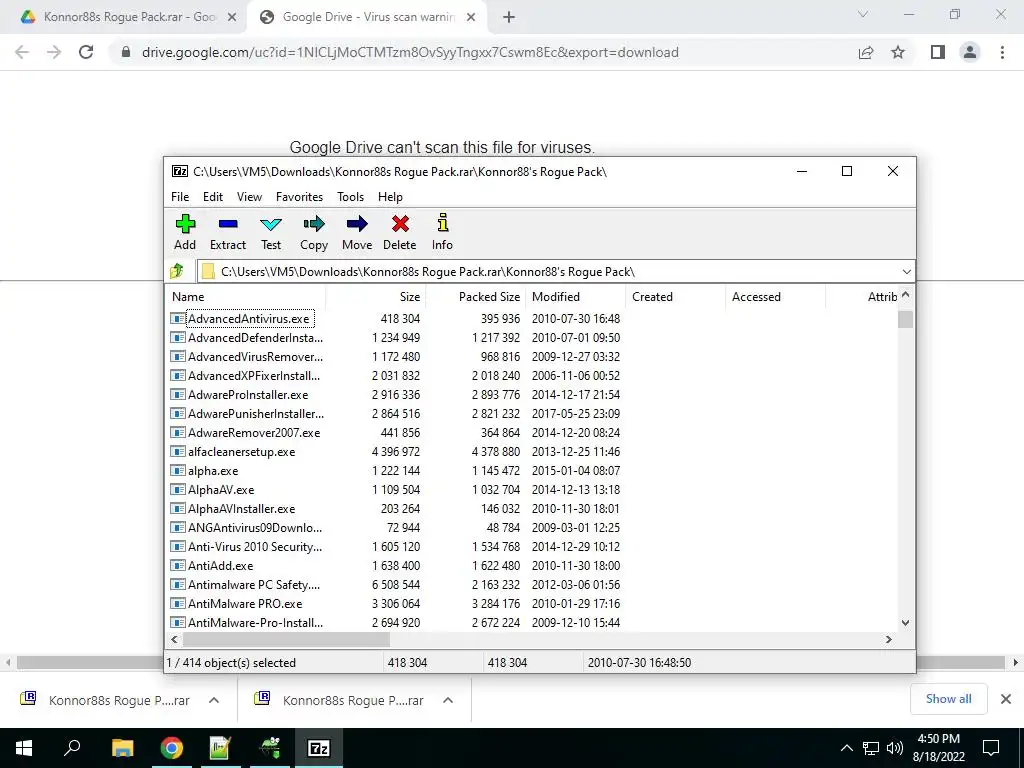Select alfacleanersetup.exe file
The width and height of the screenshot is (1024, 768).
coord(241,451)
